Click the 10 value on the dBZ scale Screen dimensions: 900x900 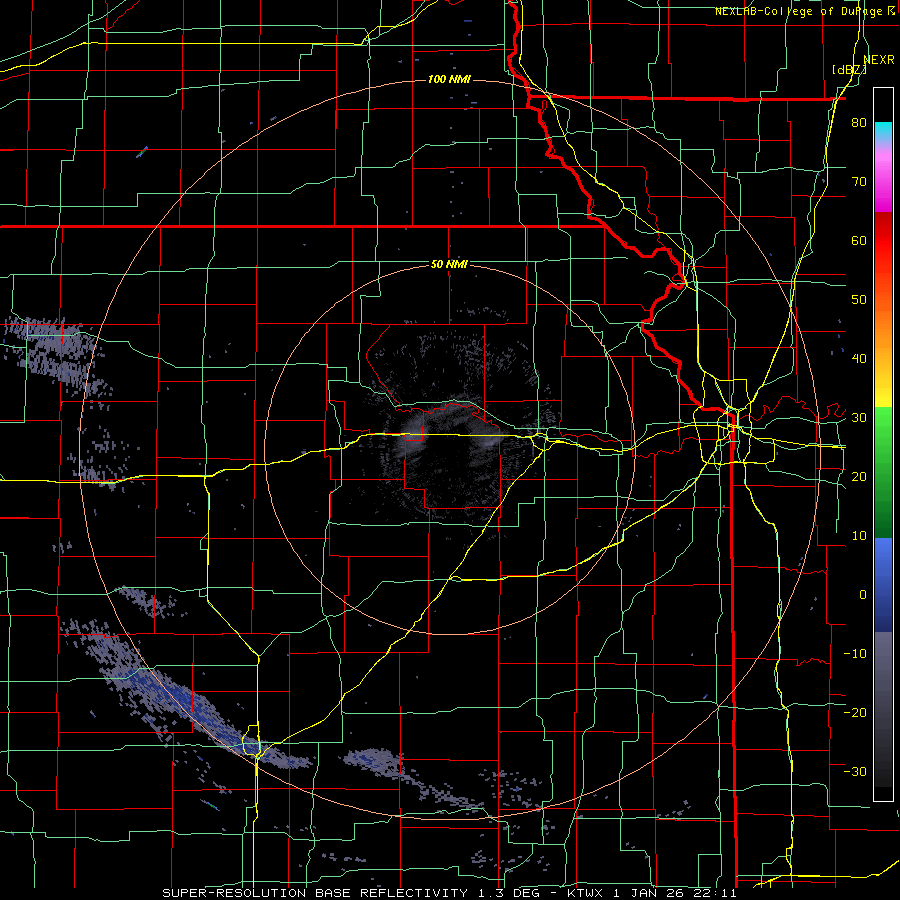pos(859,536)
